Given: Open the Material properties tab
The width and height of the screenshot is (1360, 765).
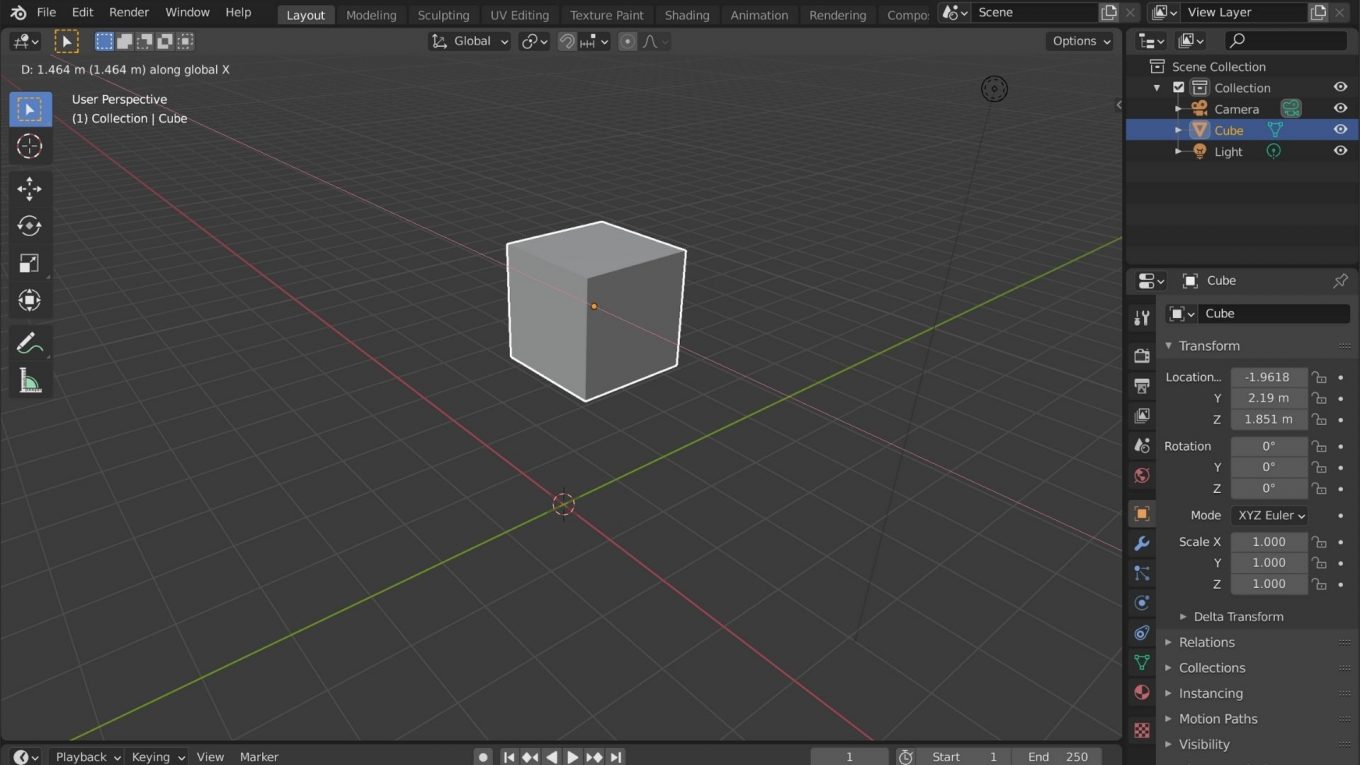Looking at the screenshot, I should tap(1141, 692).
